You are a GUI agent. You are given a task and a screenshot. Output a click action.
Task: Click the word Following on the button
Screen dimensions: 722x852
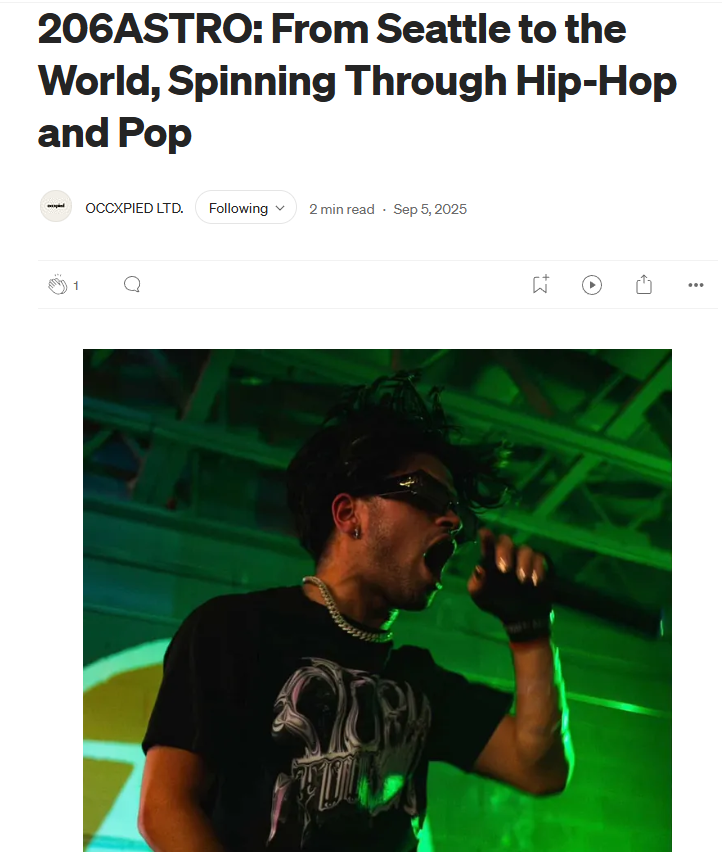pos(238,208)
